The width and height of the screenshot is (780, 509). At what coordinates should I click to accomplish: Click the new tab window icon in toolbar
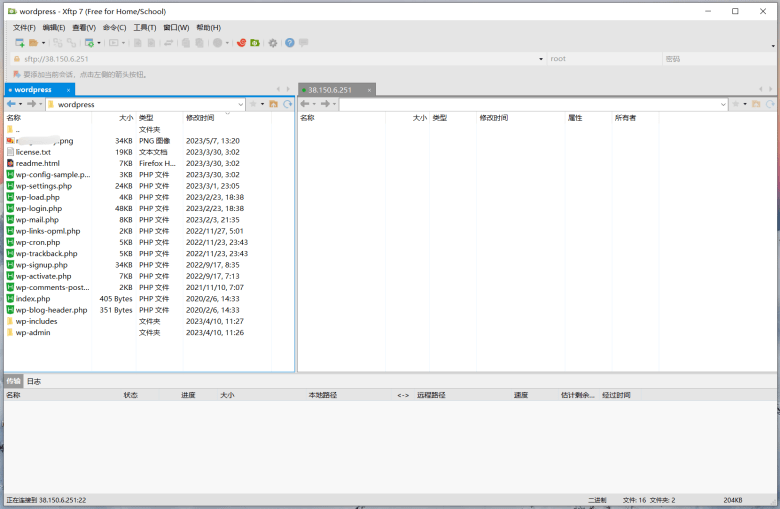[90, 43]
